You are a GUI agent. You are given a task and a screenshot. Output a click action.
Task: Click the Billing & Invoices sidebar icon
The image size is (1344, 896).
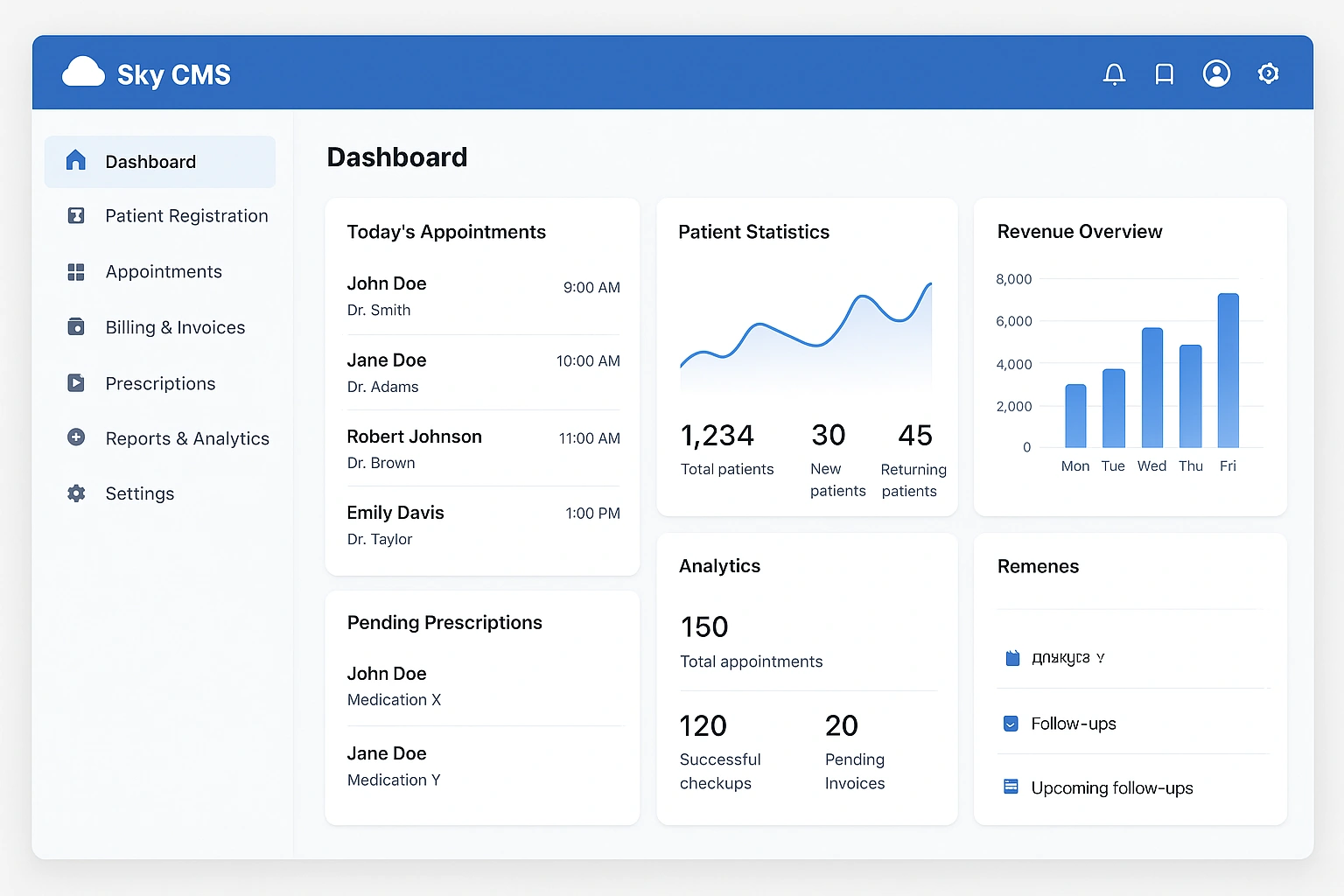(x=76, y=327)
